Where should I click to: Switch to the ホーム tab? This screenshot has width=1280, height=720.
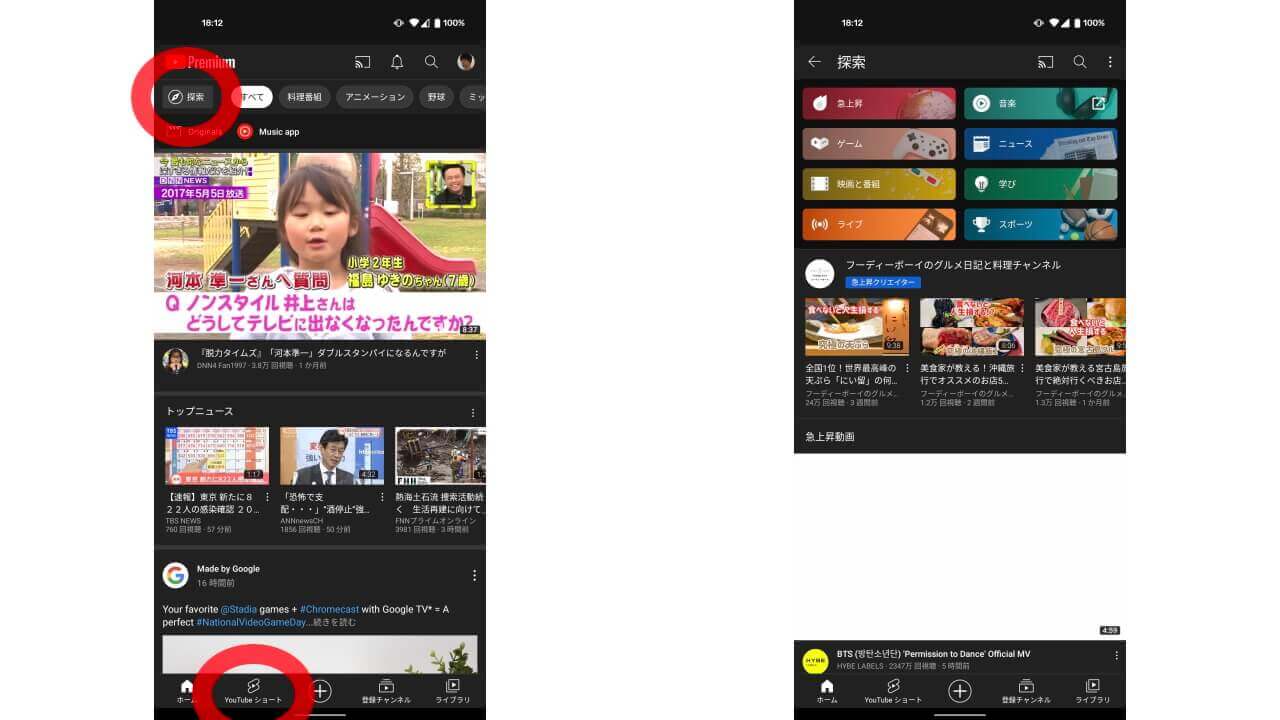pyautogui.click(x=185, y=691)
